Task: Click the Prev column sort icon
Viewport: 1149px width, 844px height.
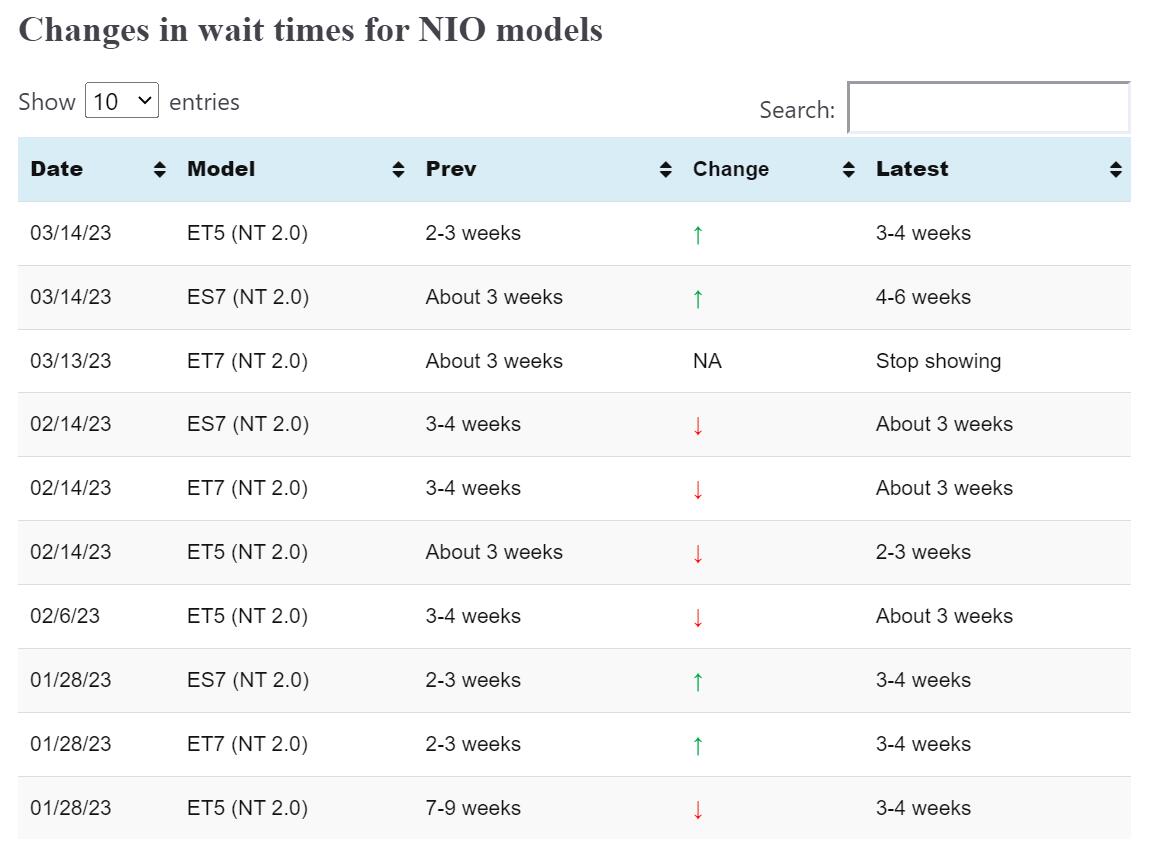Action: 665,169
